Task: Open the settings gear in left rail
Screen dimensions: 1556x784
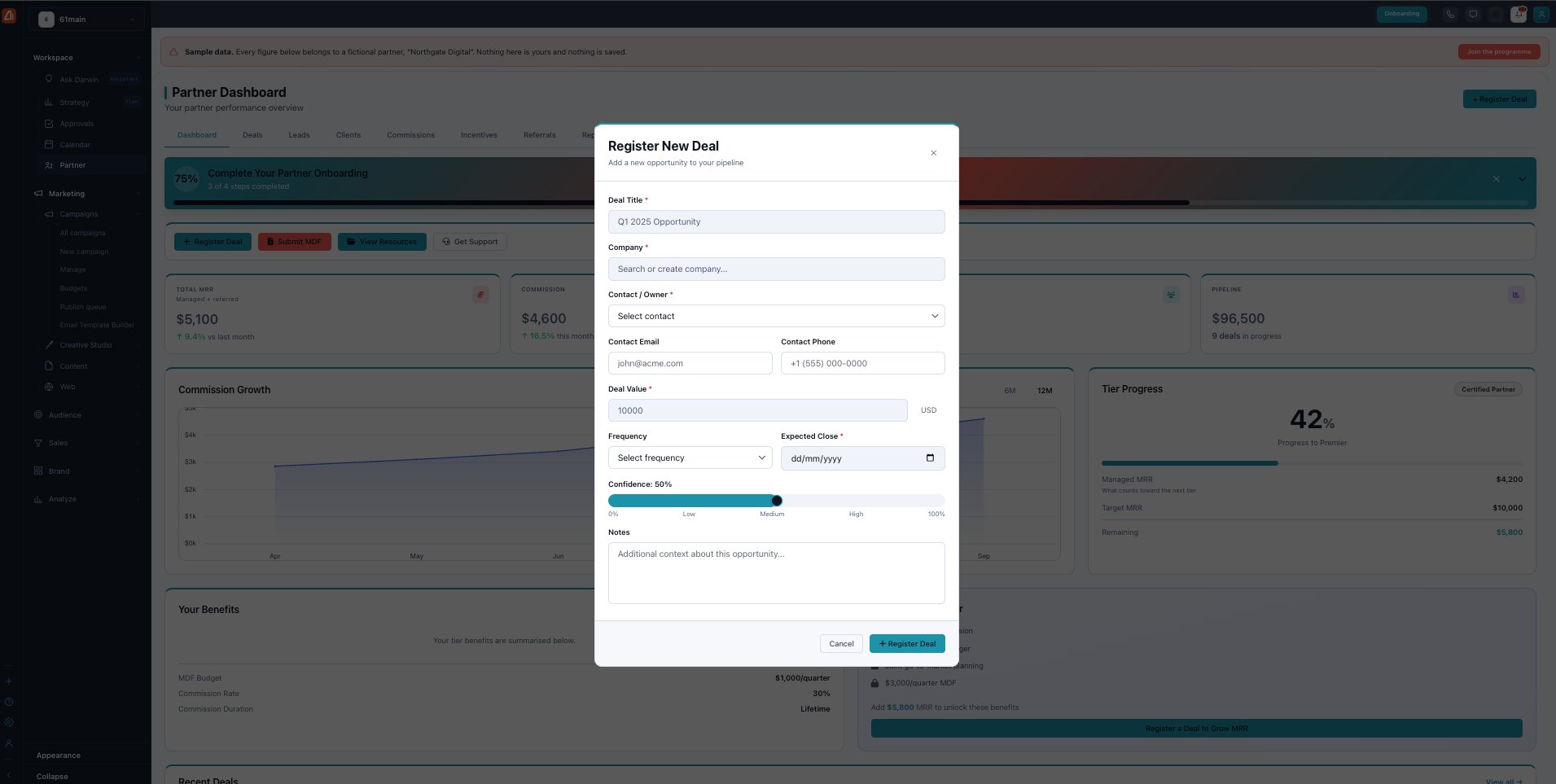Action: coord(9,722)
